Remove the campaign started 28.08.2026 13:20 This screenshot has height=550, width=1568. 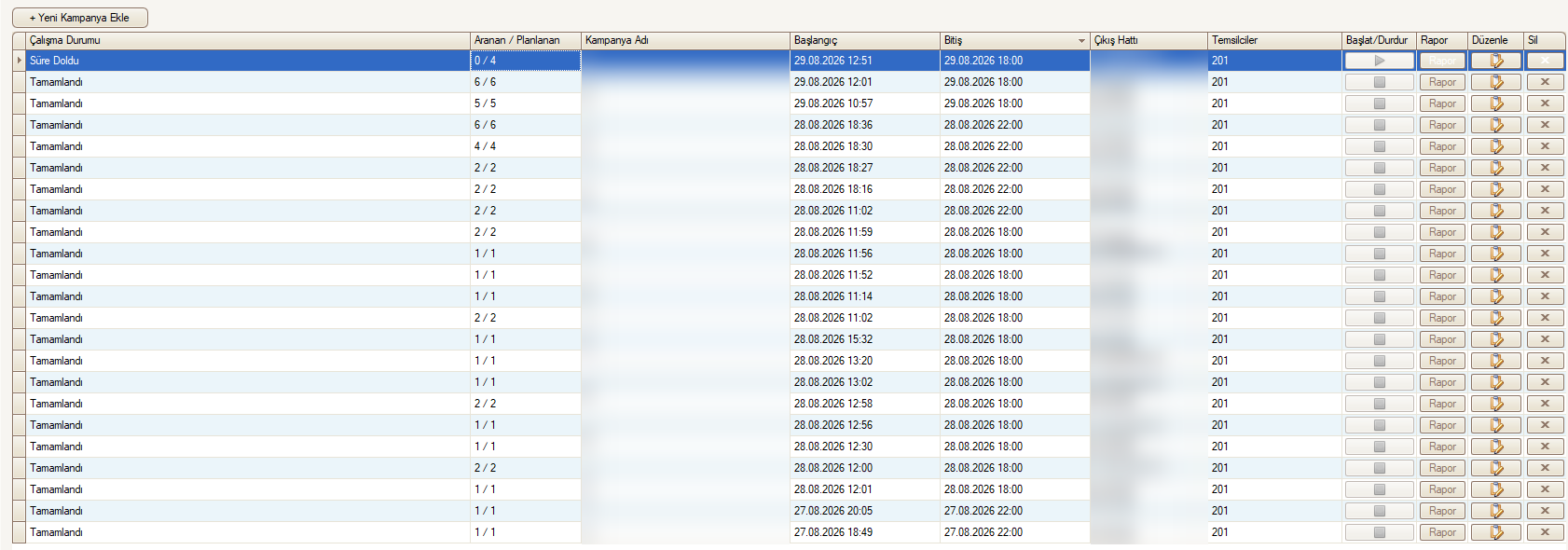point(1545,361)
